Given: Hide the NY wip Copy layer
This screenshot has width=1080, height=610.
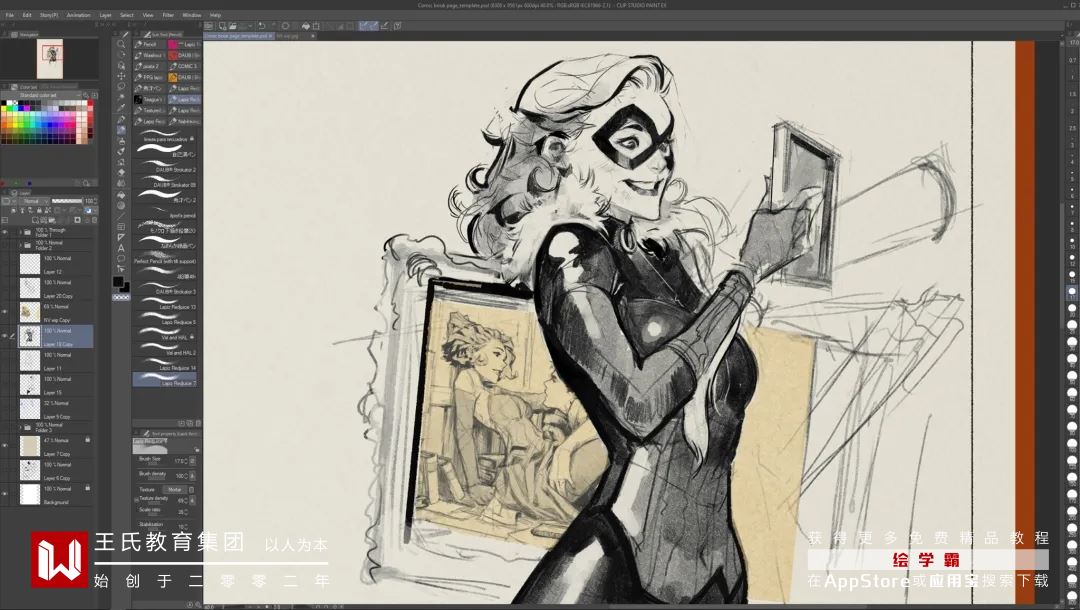Looking at the screenshot, I should pos(5,312).
